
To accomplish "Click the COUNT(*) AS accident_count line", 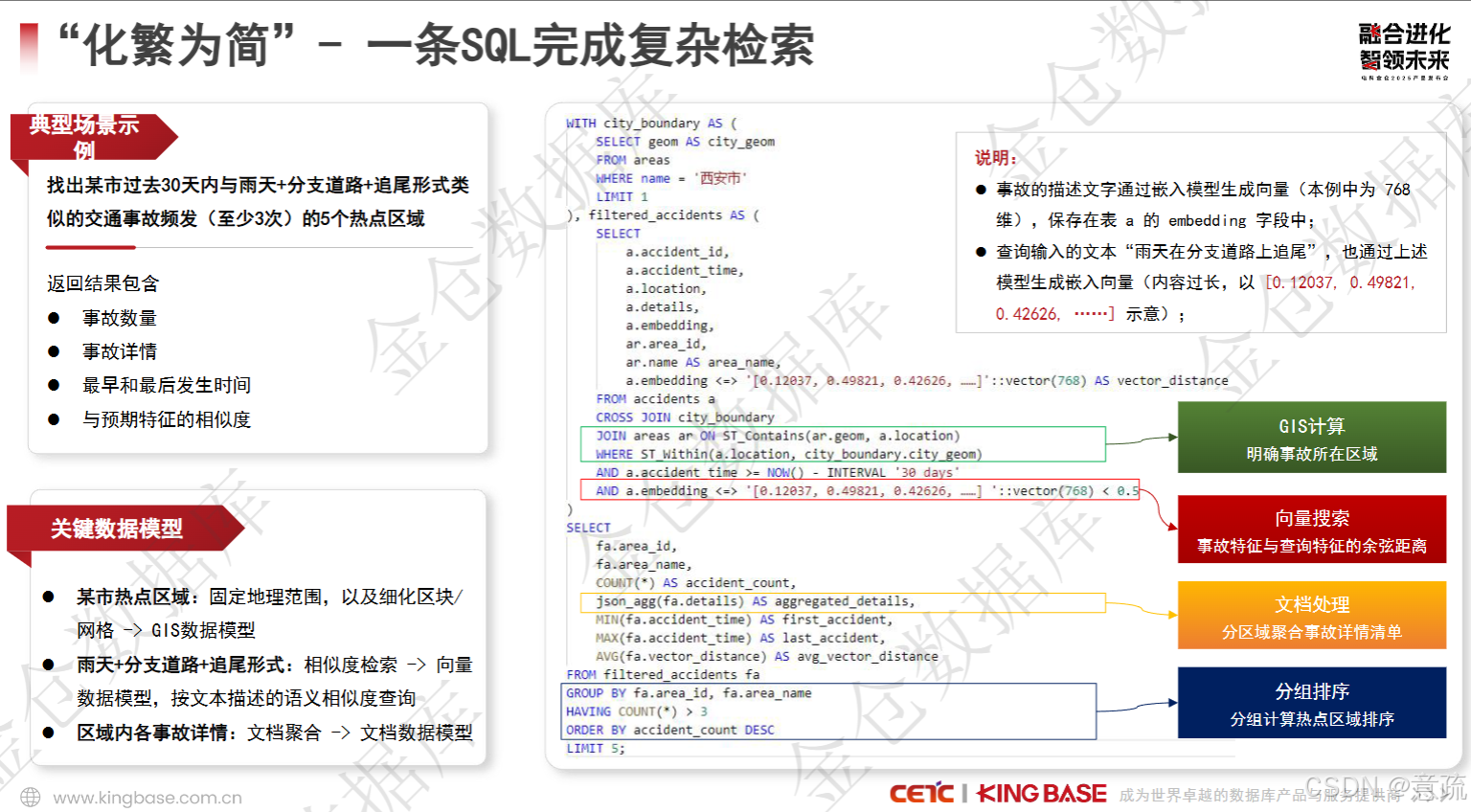I will point(695,582).
